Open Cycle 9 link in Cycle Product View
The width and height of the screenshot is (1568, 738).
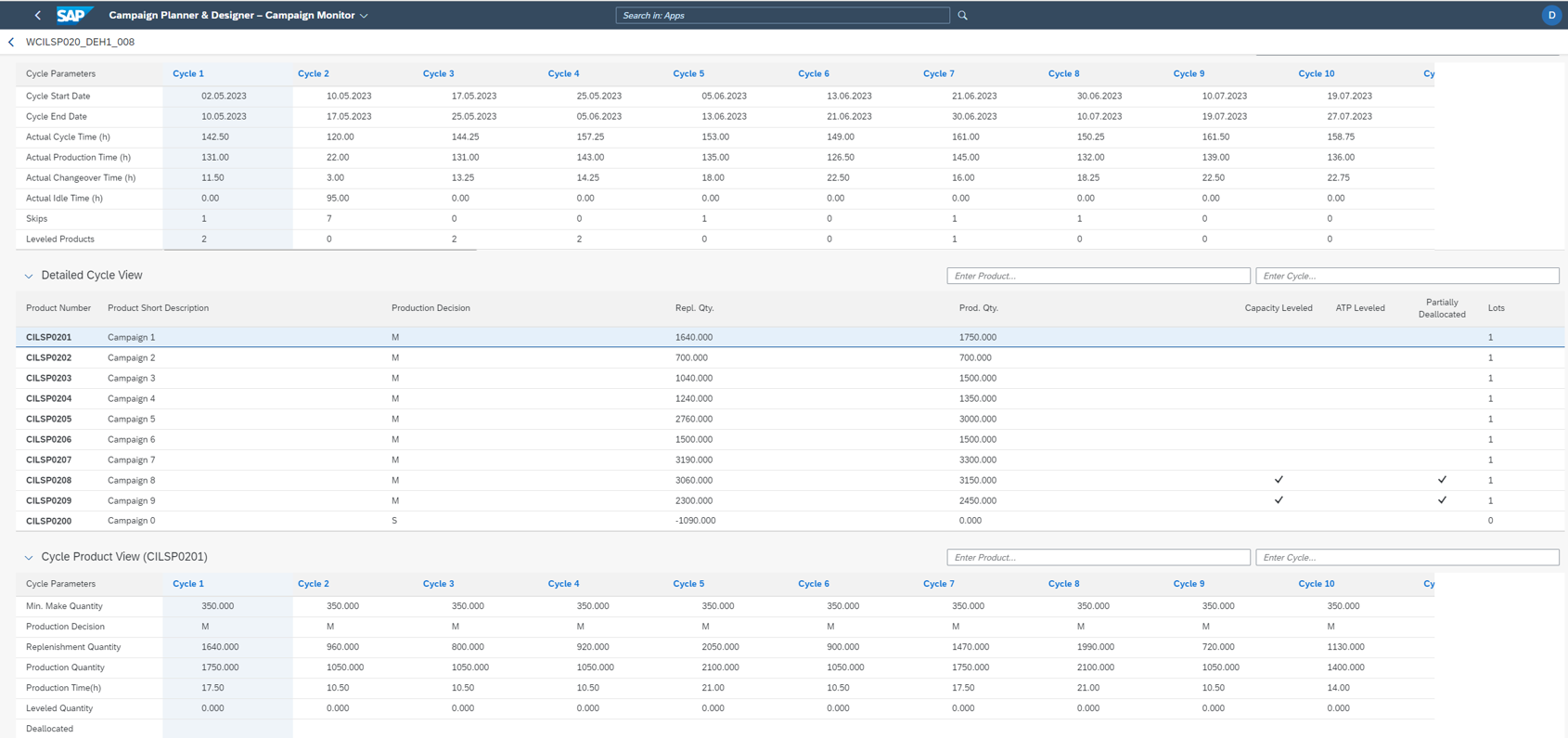coord(1189,584)
